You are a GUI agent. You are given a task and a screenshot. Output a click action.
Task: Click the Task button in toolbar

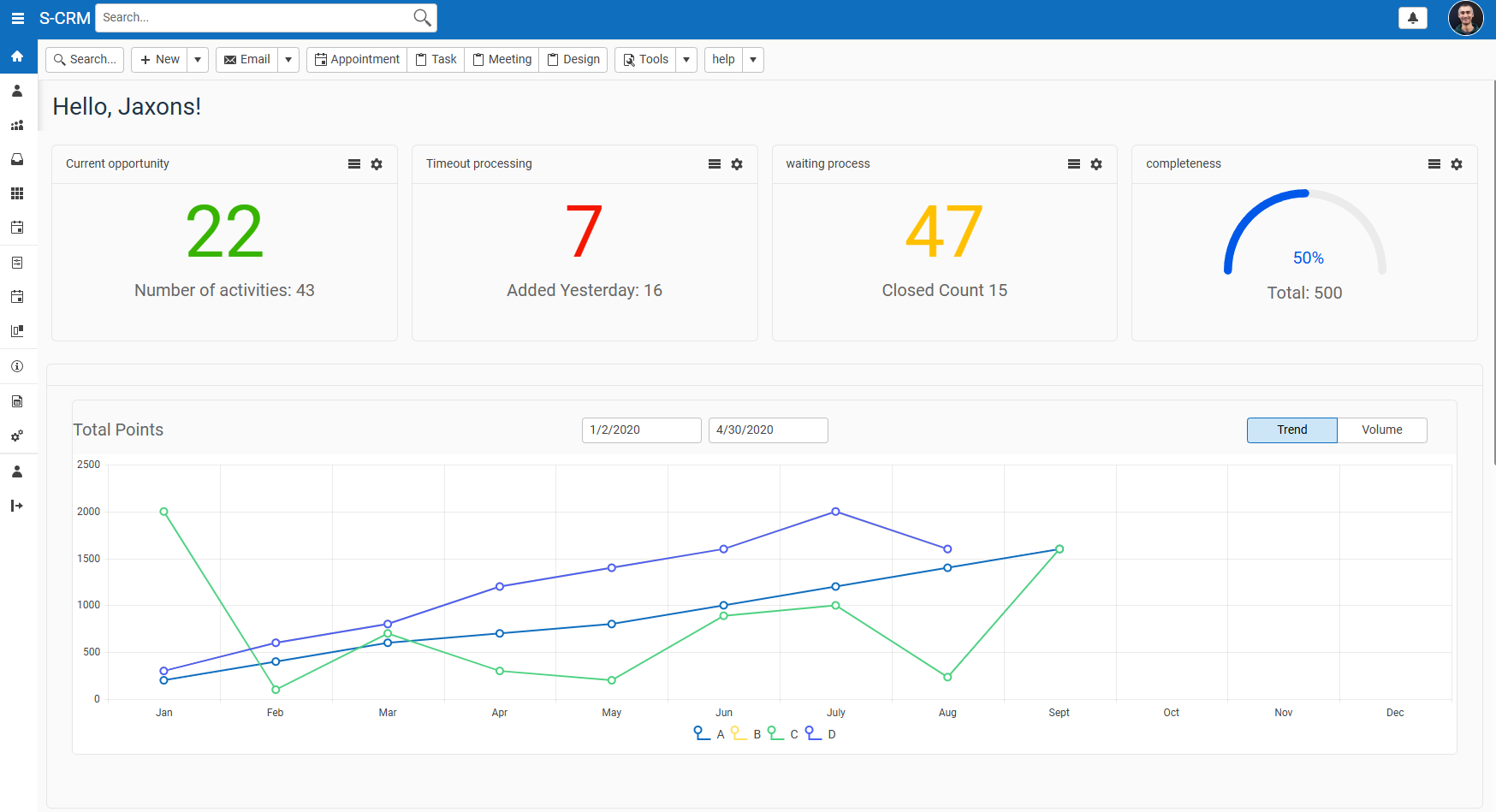coord(436,60)
